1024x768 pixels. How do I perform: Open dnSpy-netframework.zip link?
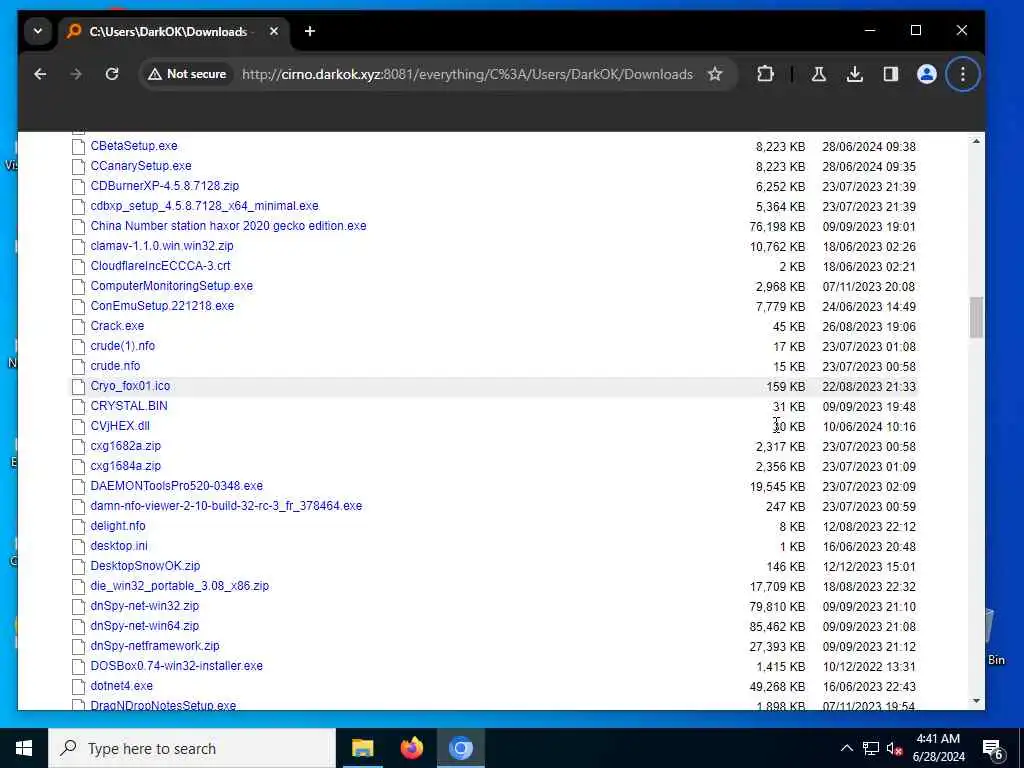155,646
